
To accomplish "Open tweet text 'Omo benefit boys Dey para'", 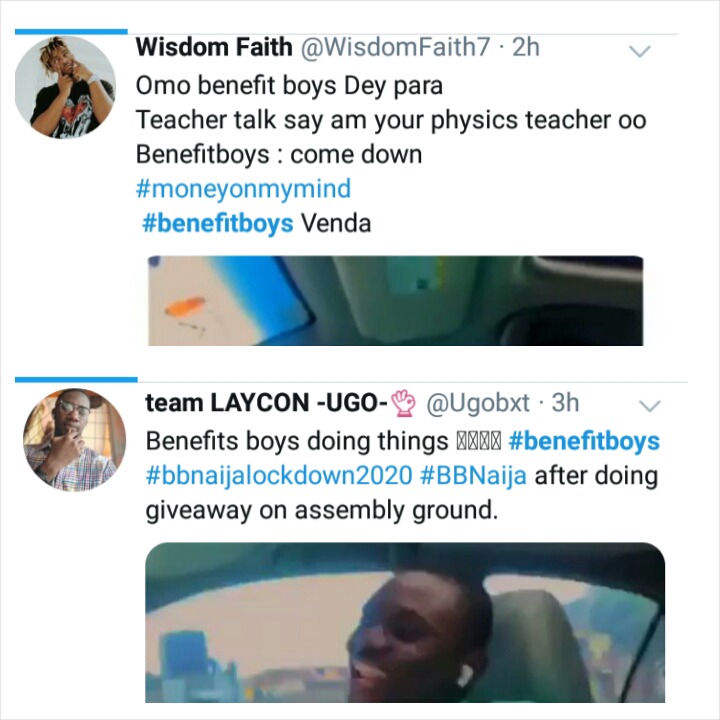I will coord(289,86).
